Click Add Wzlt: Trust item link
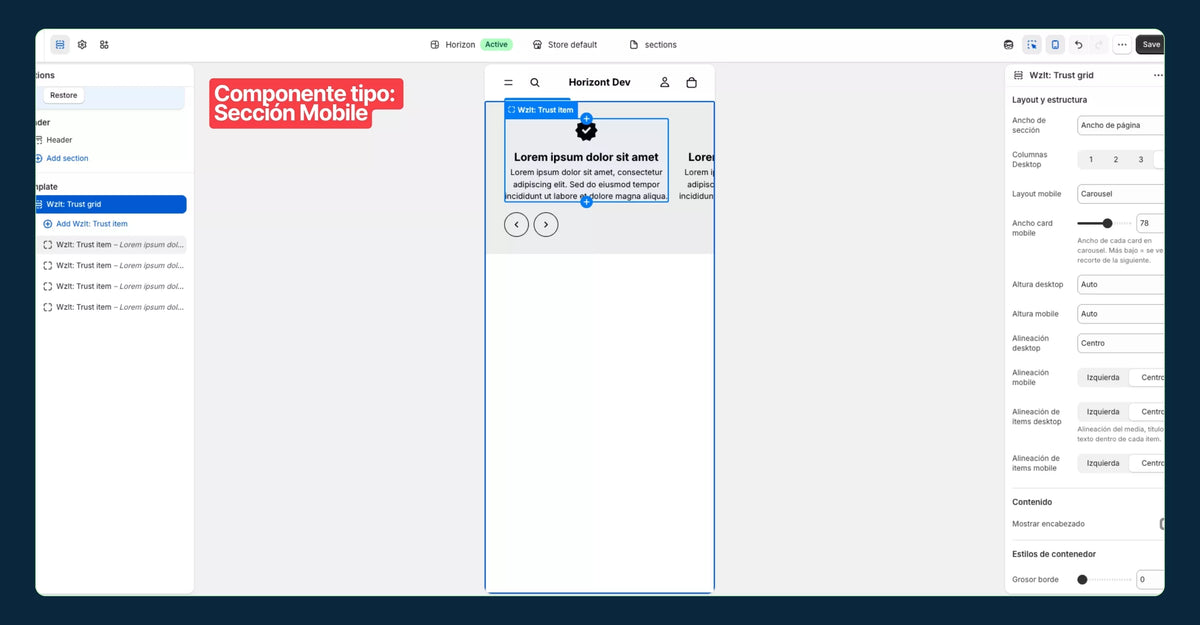1200x625 pixels. coord(92,224)
